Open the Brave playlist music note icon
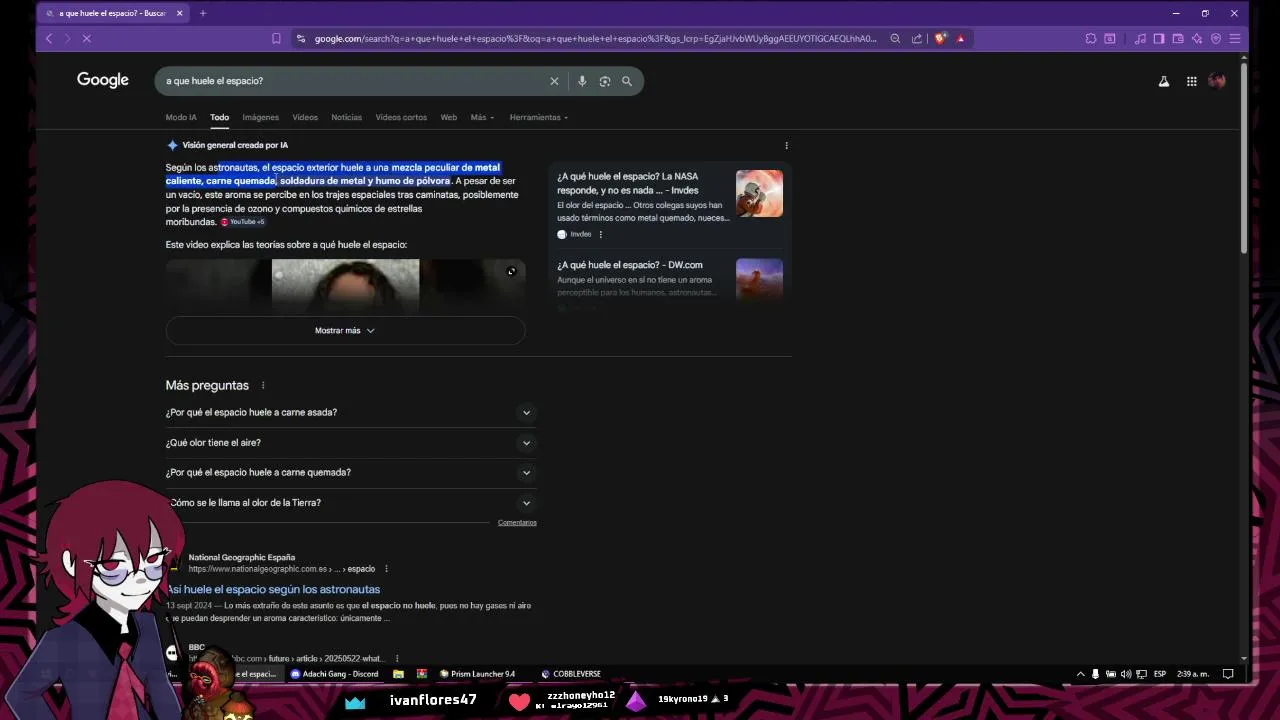 point(1140,39)
